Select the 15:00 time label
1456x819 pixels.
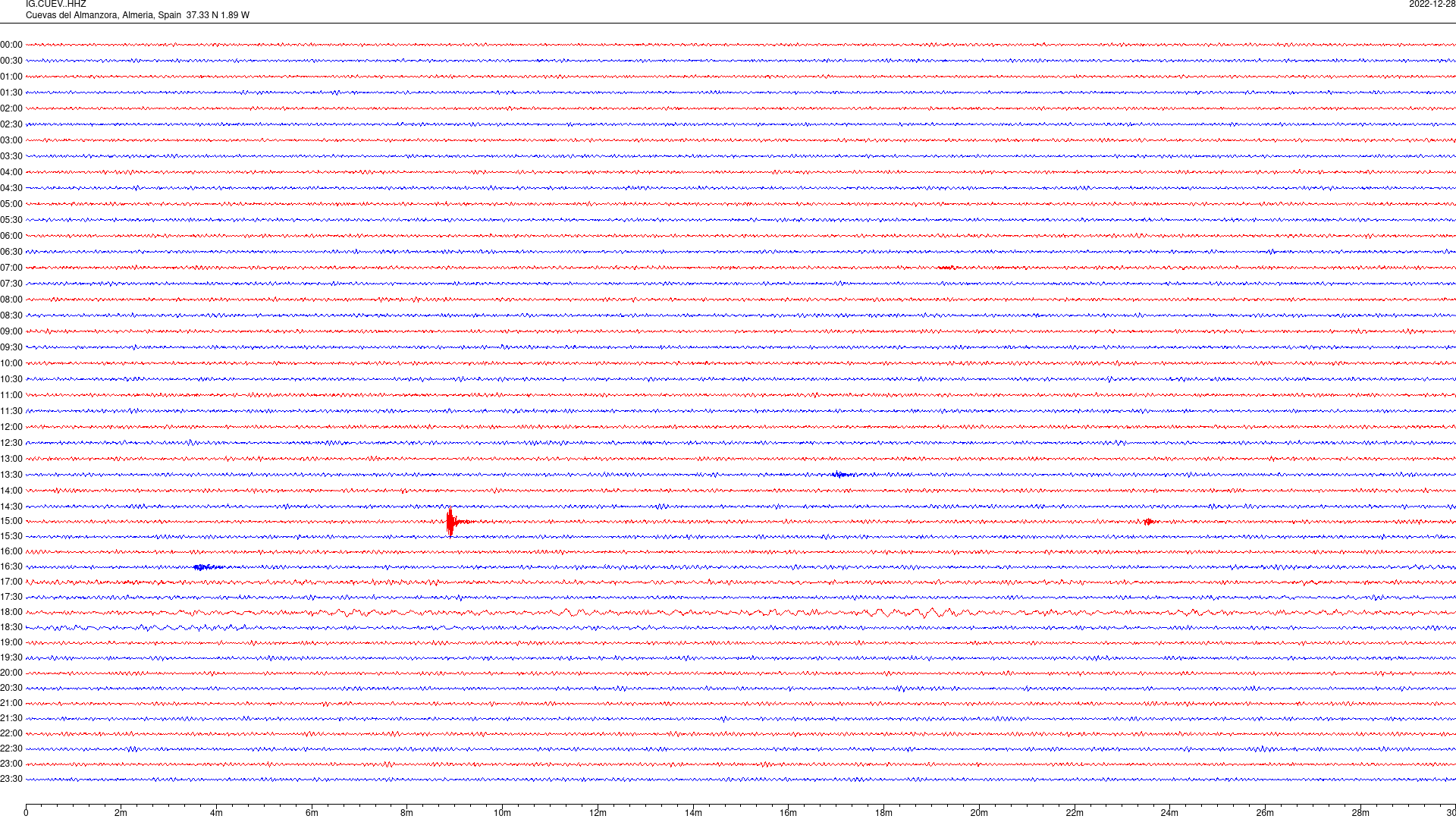11,521
